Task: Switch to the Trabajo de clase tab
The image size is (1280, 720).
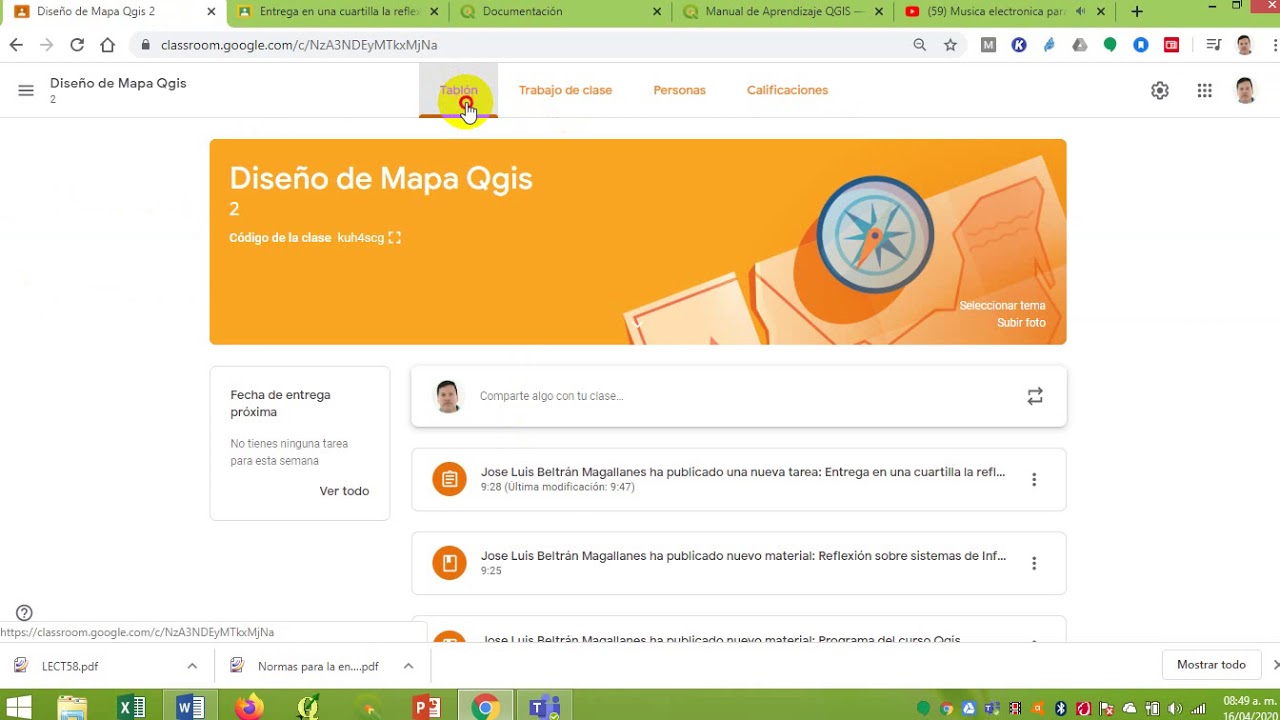Action: pyautogui.click(x=565, y=90)
